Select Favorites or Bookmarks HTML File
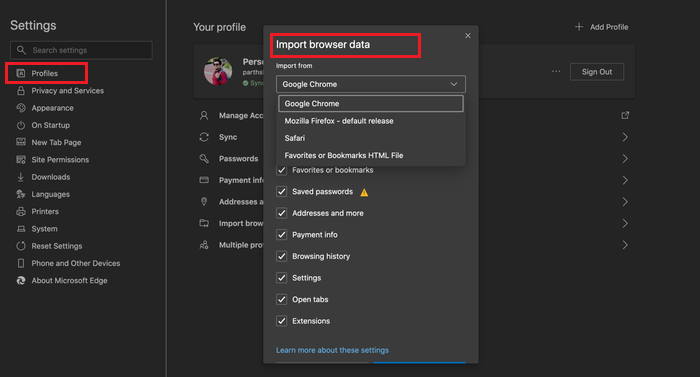This screenshot has width=700, height=377. pos(371,155)
